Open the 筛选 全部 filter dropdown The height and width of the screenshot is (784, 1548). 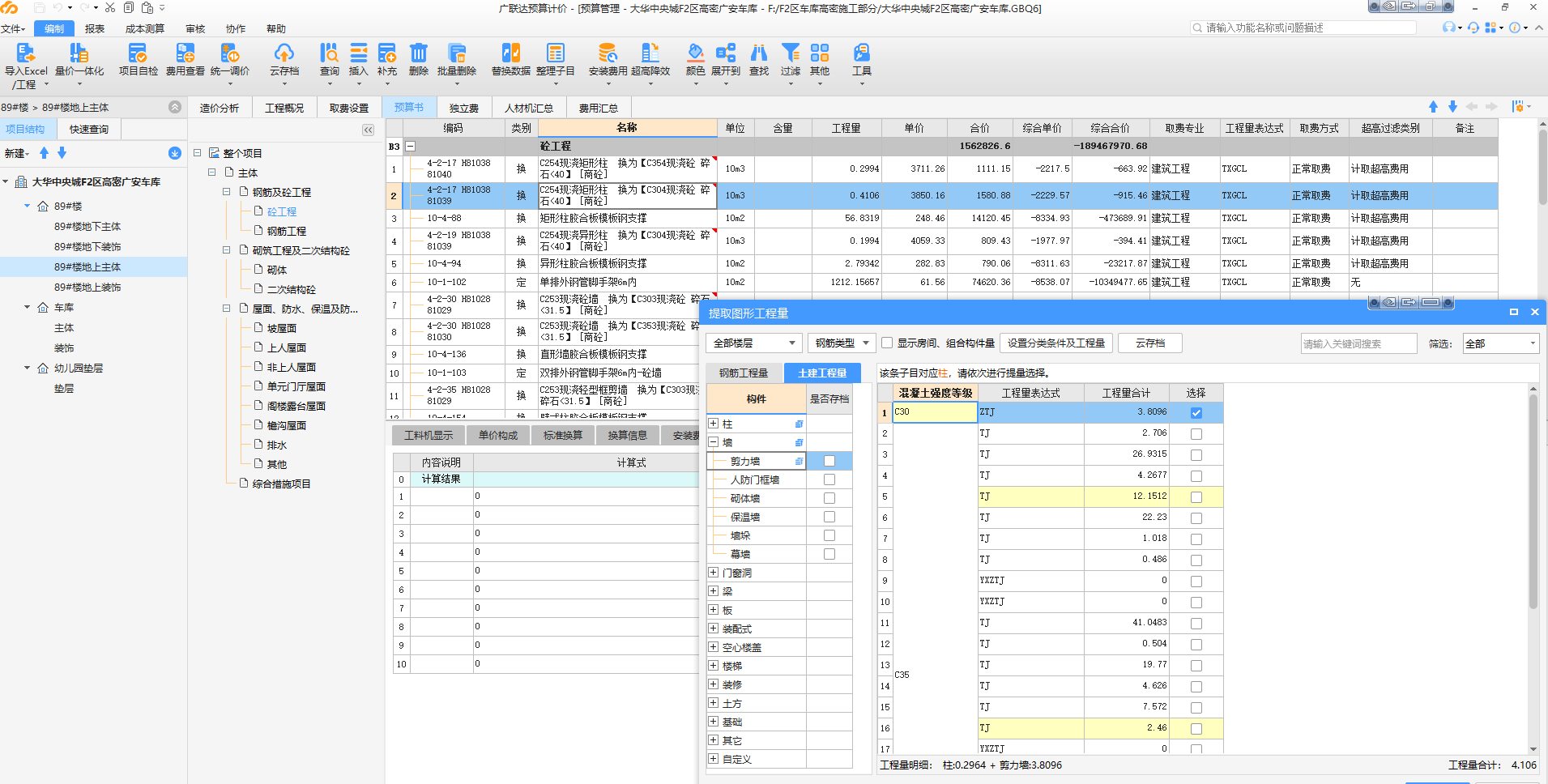point(1501,343)
